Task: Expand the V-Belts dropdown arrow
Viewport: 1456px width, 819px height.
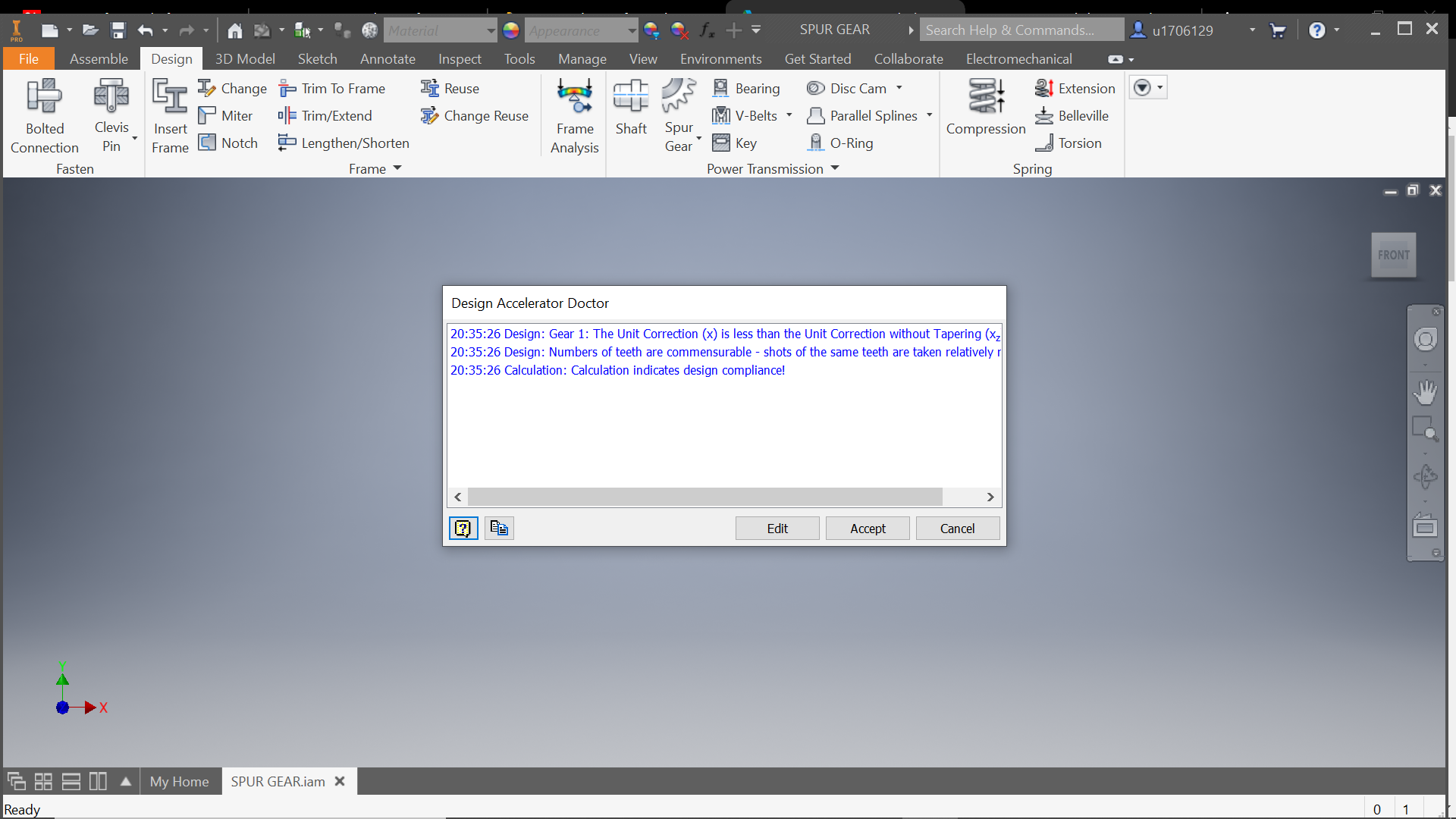Action: pos(790,115)
